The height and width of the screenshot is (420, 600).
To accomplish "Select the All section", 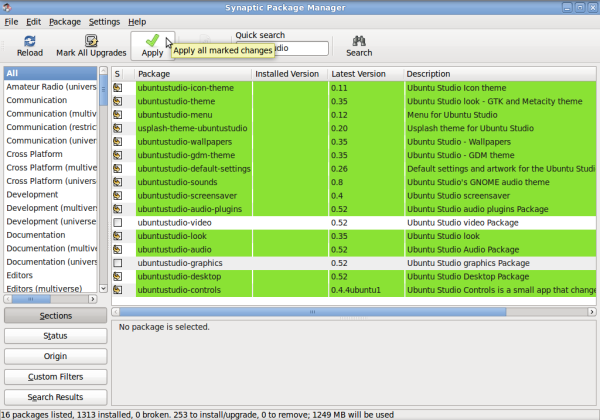I will 51,73.
